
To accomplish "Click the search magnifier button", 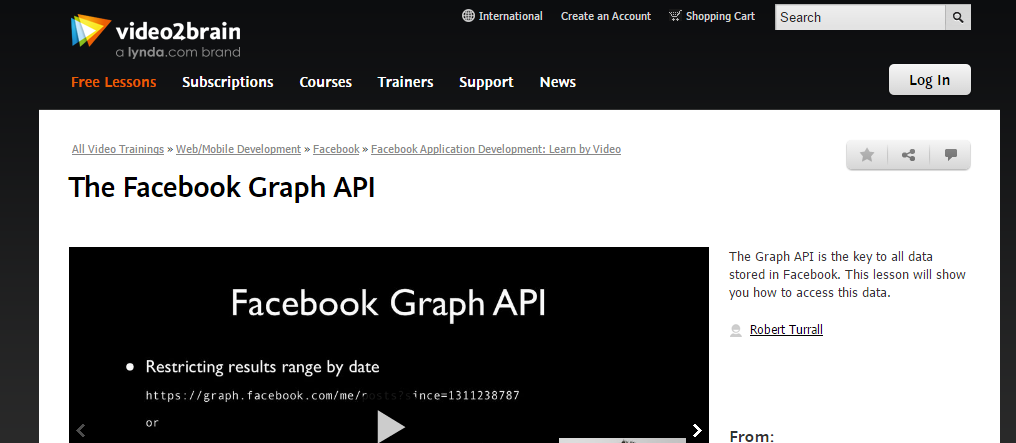I will tap(958, 17).
